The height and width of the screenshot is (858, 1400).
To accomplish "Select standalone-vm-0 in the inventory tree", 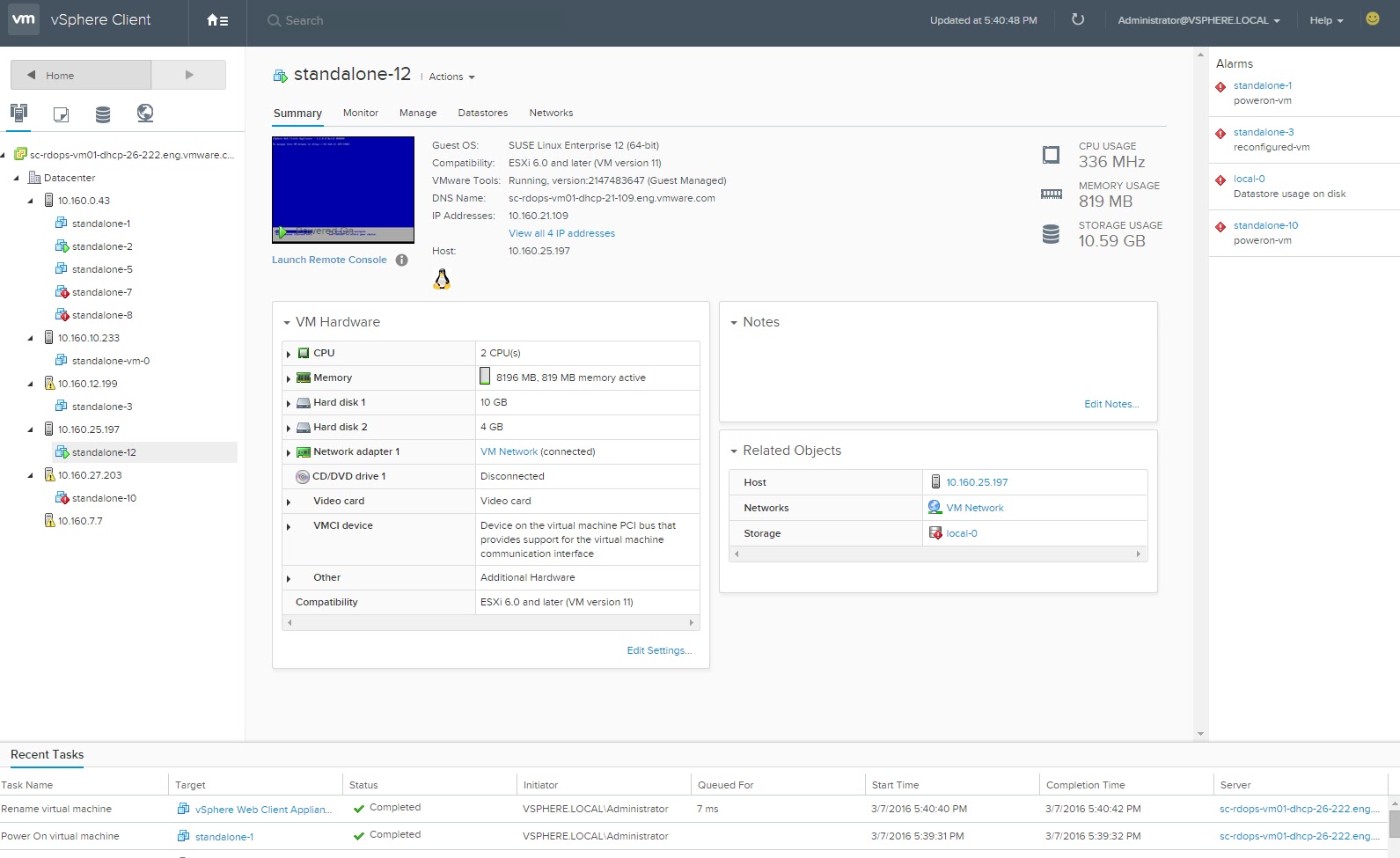I will pos(111,361).
